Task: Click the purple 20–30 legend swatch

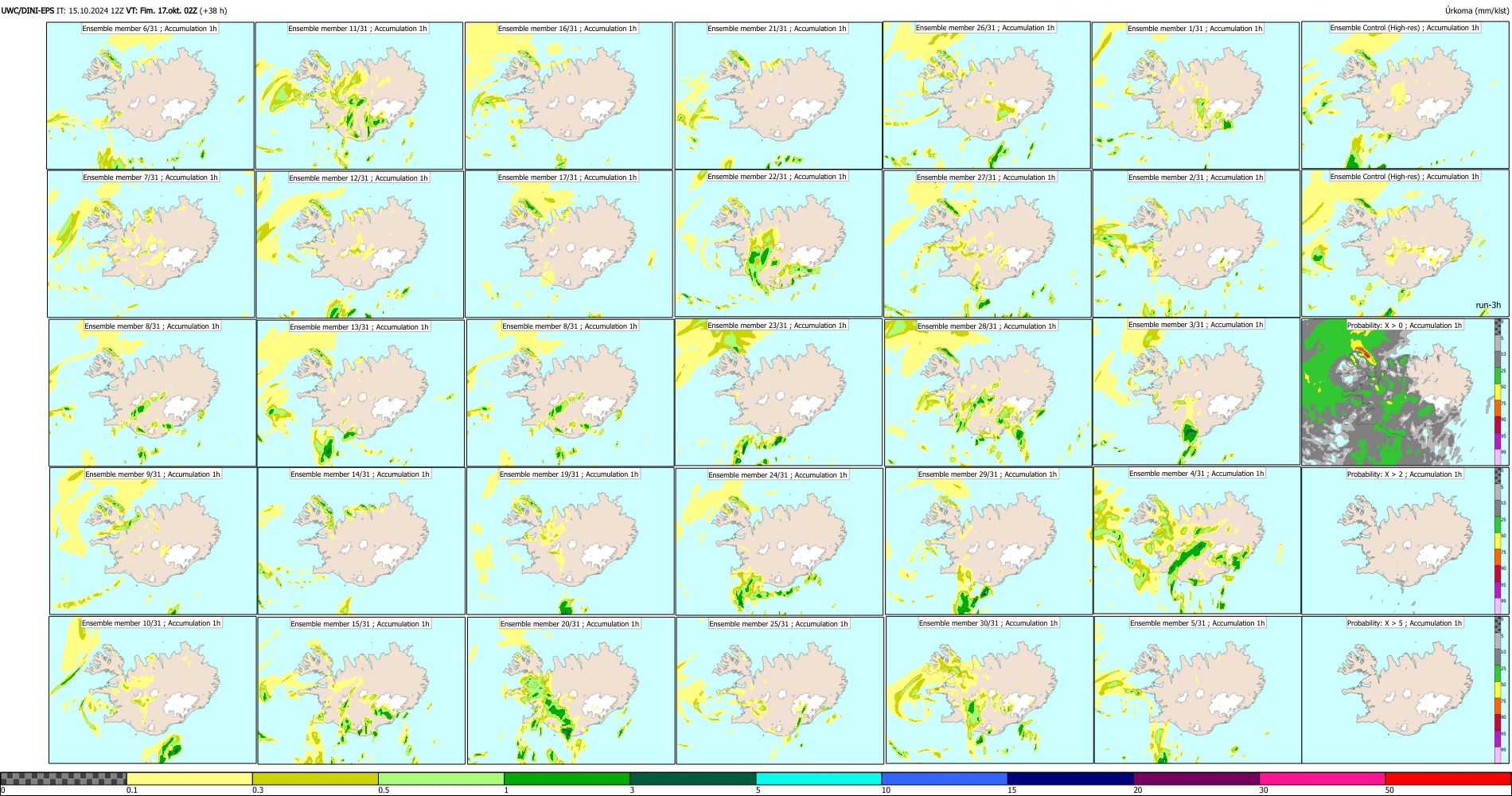Action: 1196,778
